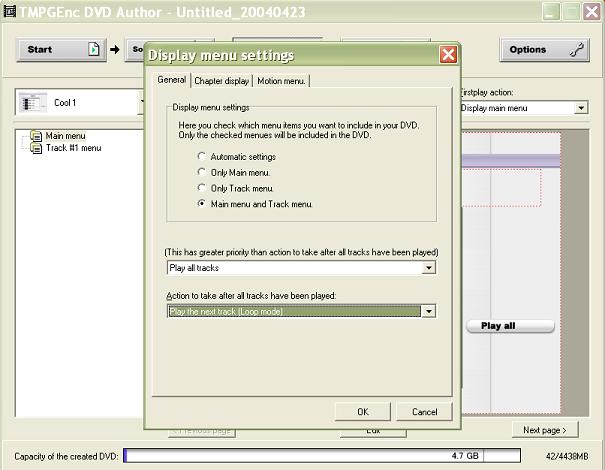Click the Play the next track (Loop mode) field
This screenshot has width=605, height=470.
point(301,311)
